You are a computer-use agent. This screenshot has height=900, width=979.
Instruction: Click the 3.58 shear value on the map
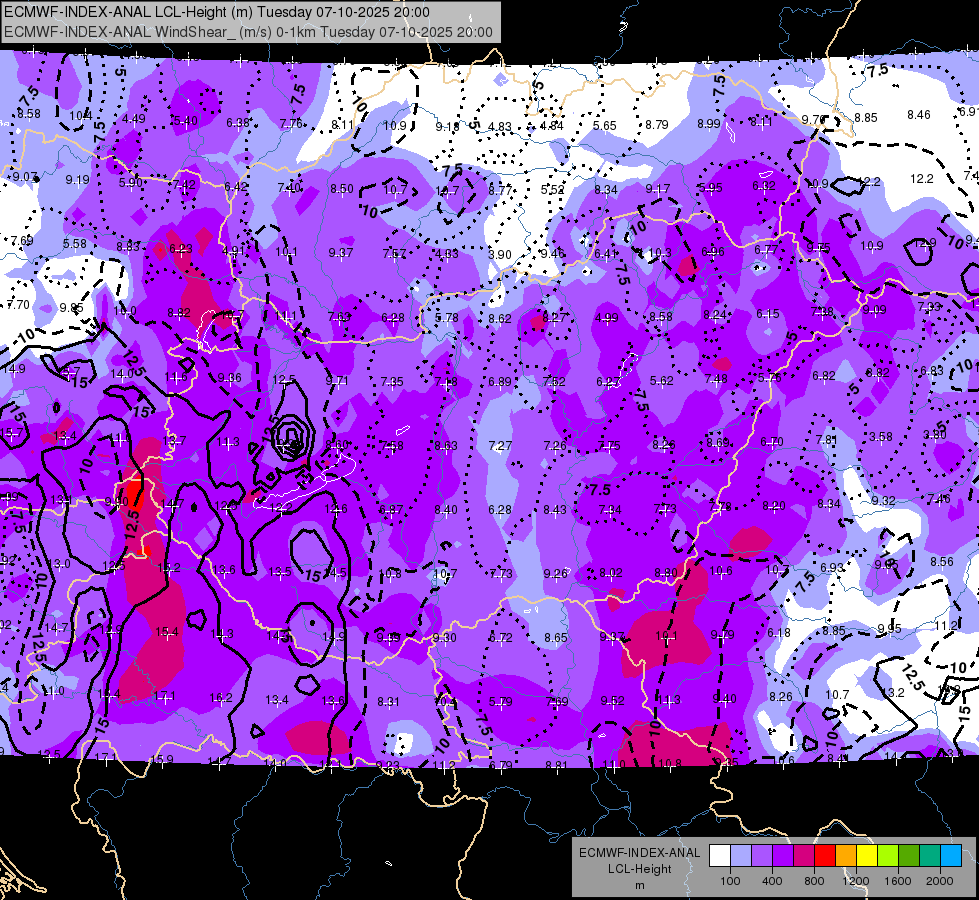pos(880,437)
